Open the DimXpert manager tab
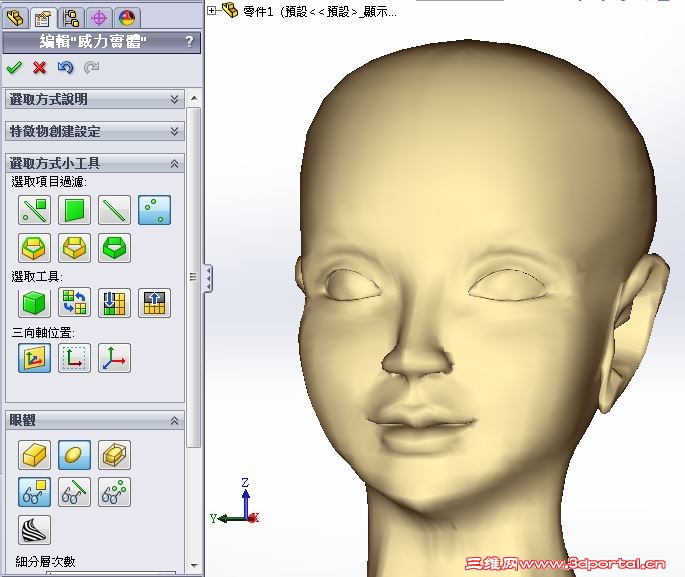The height and width of the screenshot is (577, 685). point(99,18)
